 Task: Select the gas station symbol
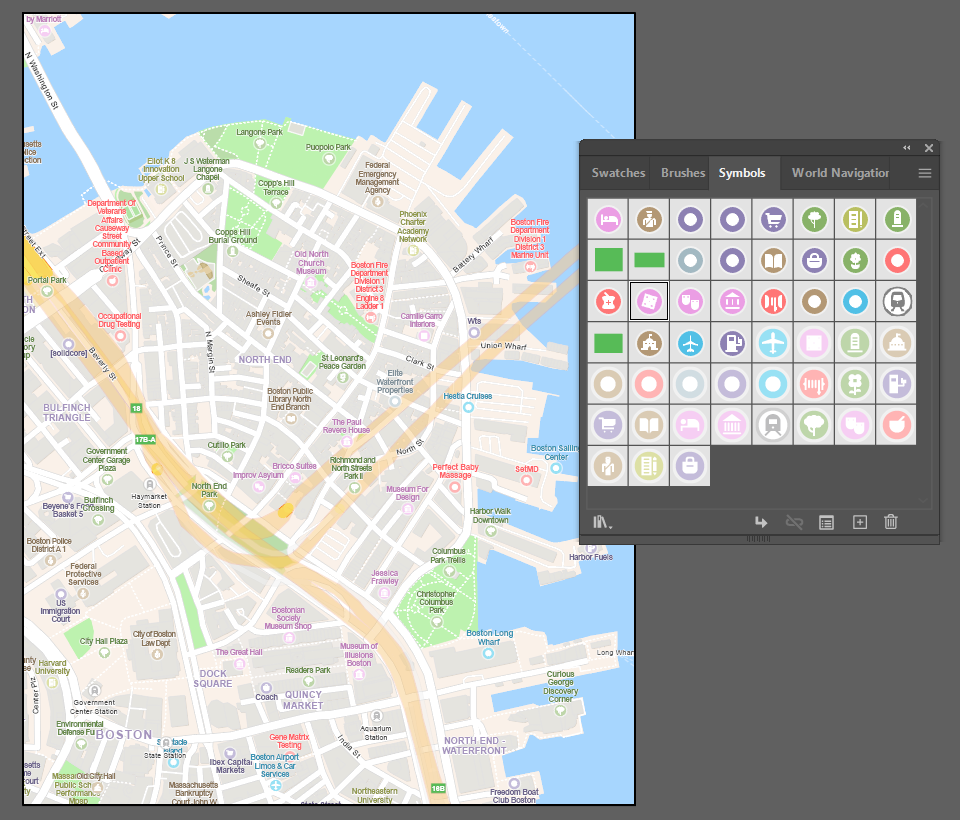pos(731,342)
